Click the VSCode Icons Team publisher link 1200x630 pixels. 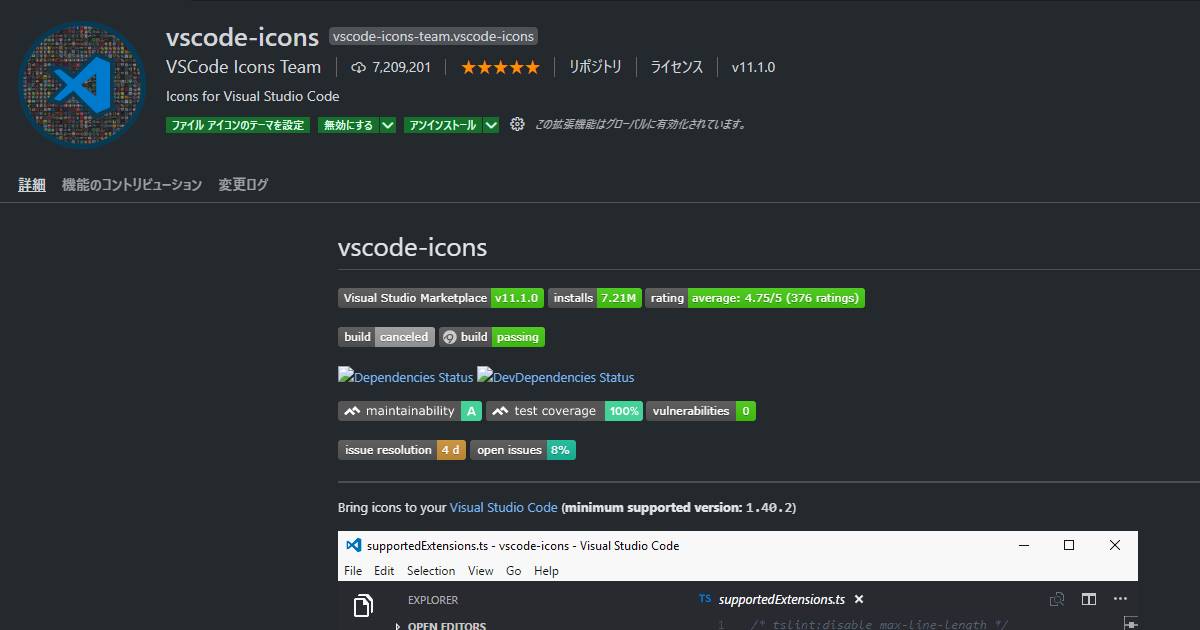coord(244,67)
